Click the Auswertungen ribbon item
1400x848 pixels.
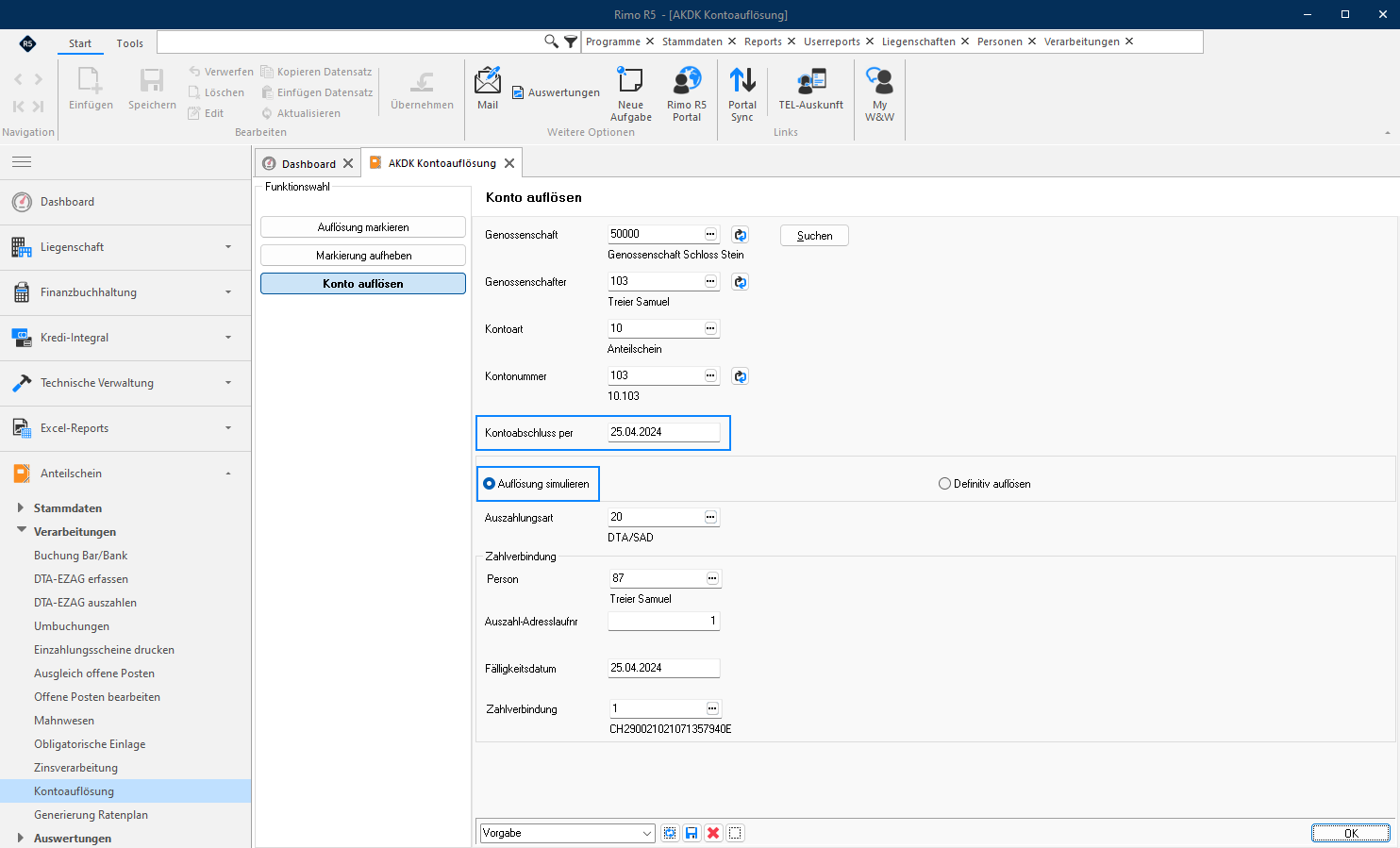point(557,92)
